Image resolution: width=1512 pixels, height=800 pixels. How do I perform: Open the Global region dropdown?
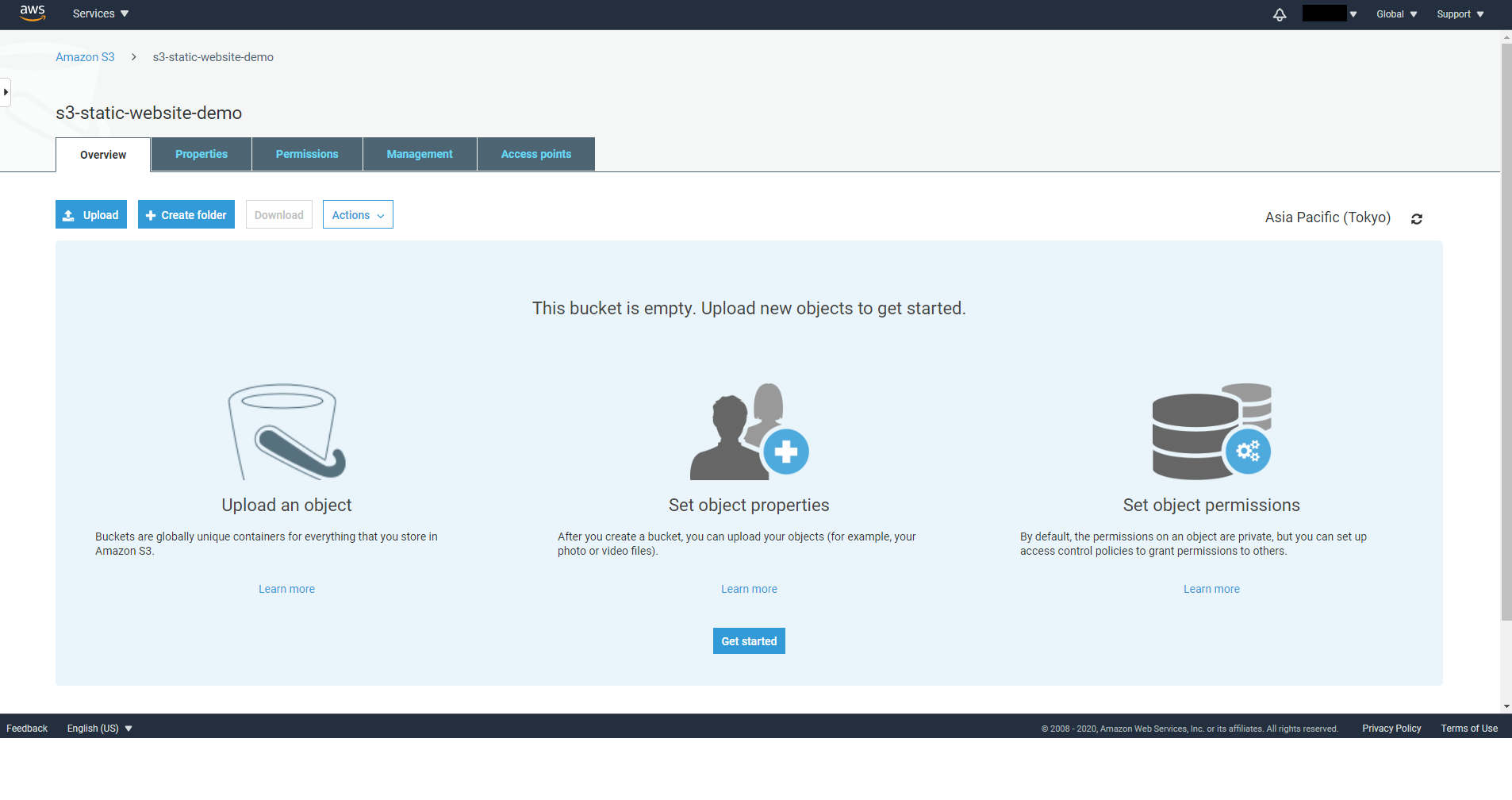coord(1397,14)
